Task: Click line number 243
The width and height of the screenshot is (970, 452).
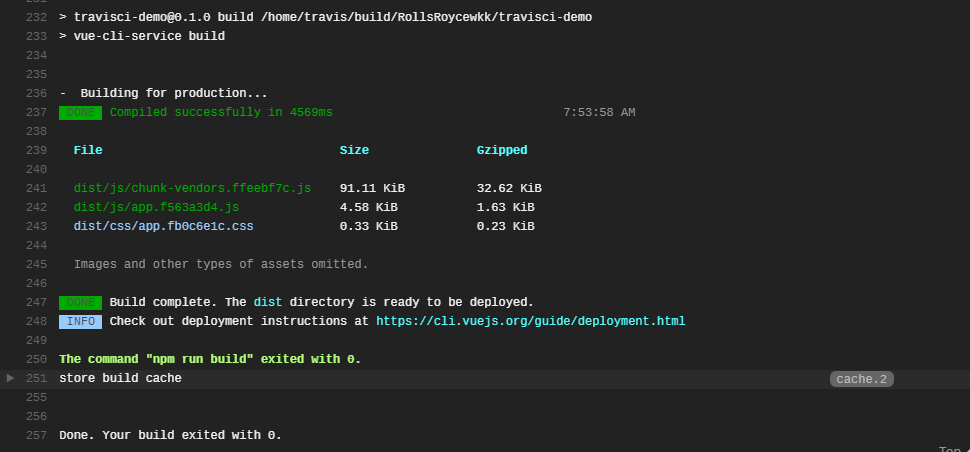Action: (36, 226)
